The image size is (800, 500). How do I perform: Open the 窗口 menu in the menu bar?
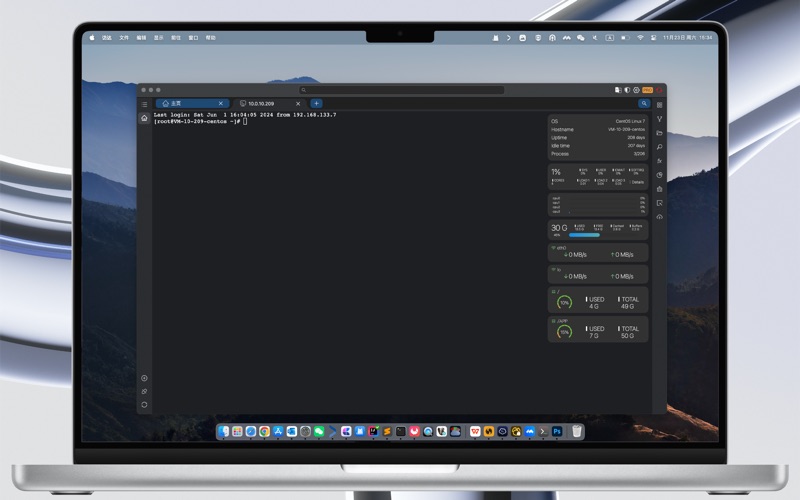point(193,38)
